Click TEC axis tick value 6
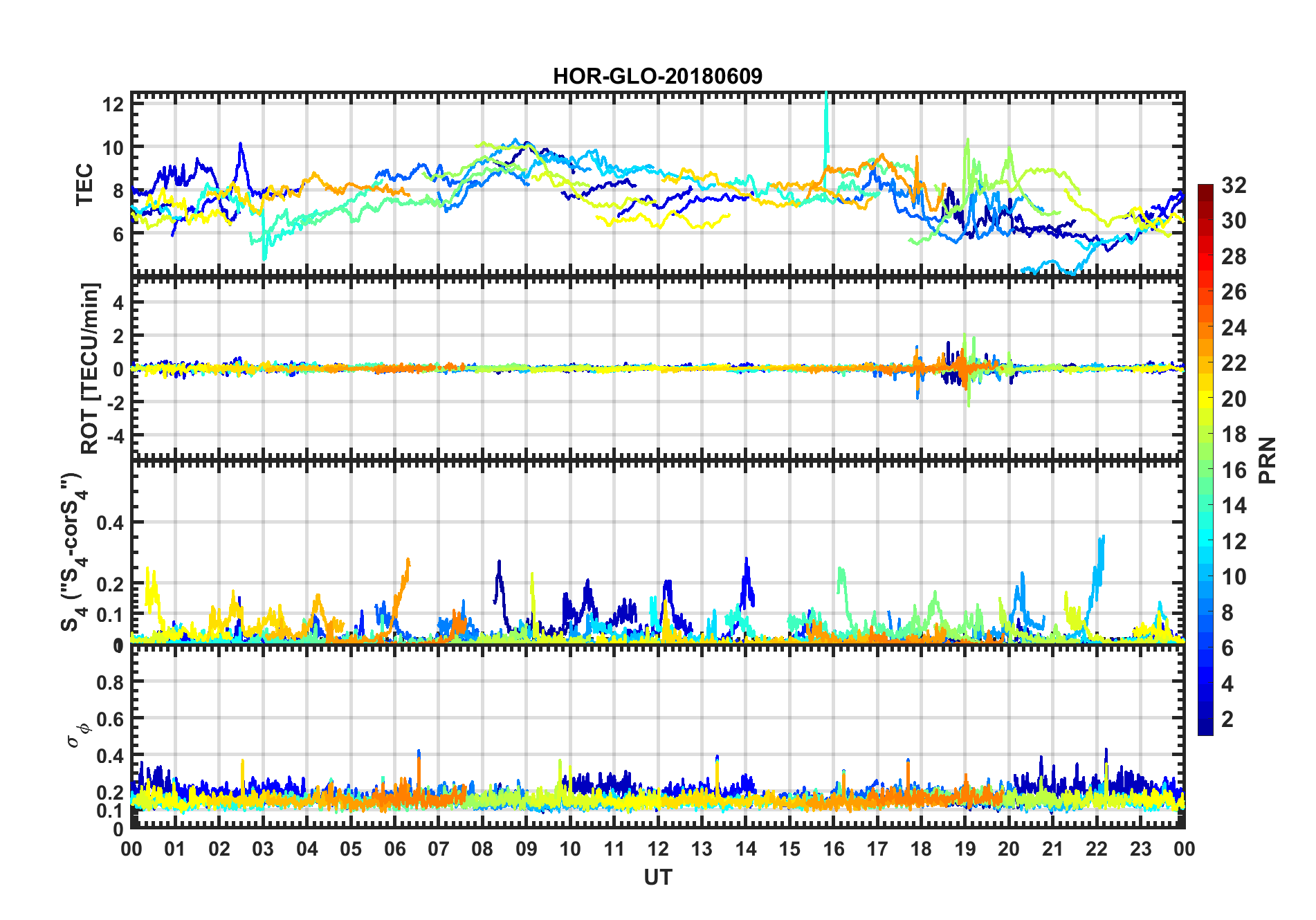 tap(118, 234)
